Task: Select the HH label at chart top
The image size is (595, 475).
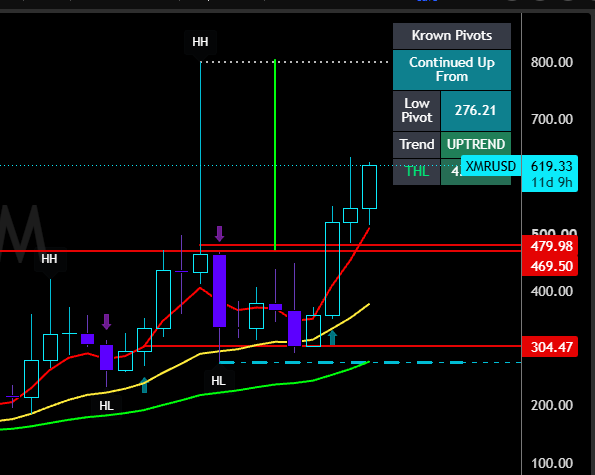Action: 200,42
